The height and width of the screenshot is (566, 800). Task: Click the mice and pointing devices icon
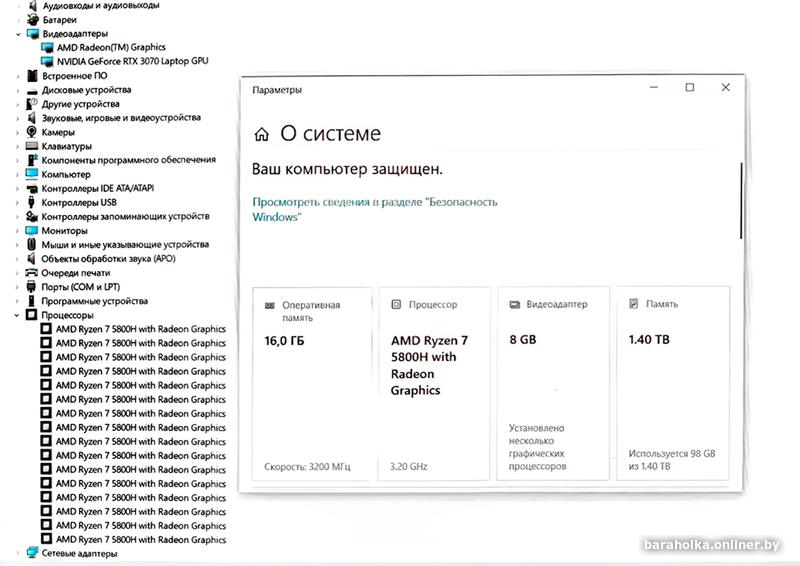[32, 244]
